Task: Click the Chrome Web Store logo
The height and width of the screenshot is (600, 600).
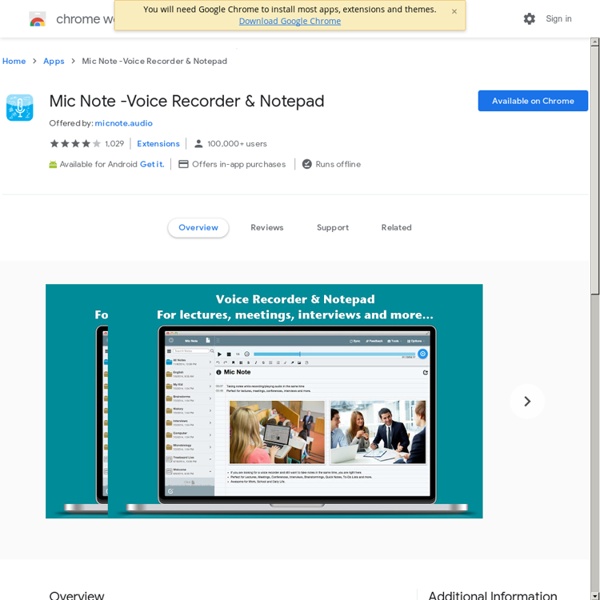Action: click(38, 19)
